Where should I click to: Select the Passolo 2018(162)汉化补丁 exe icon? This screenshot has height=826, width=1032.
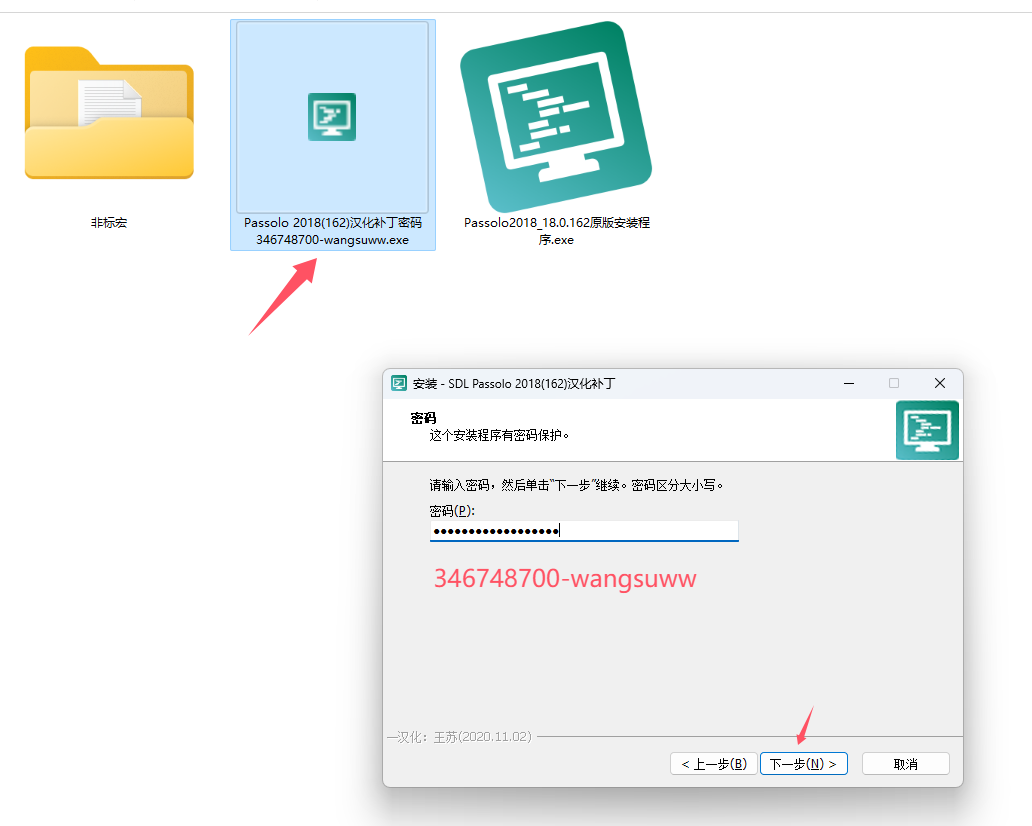point(332,116)
